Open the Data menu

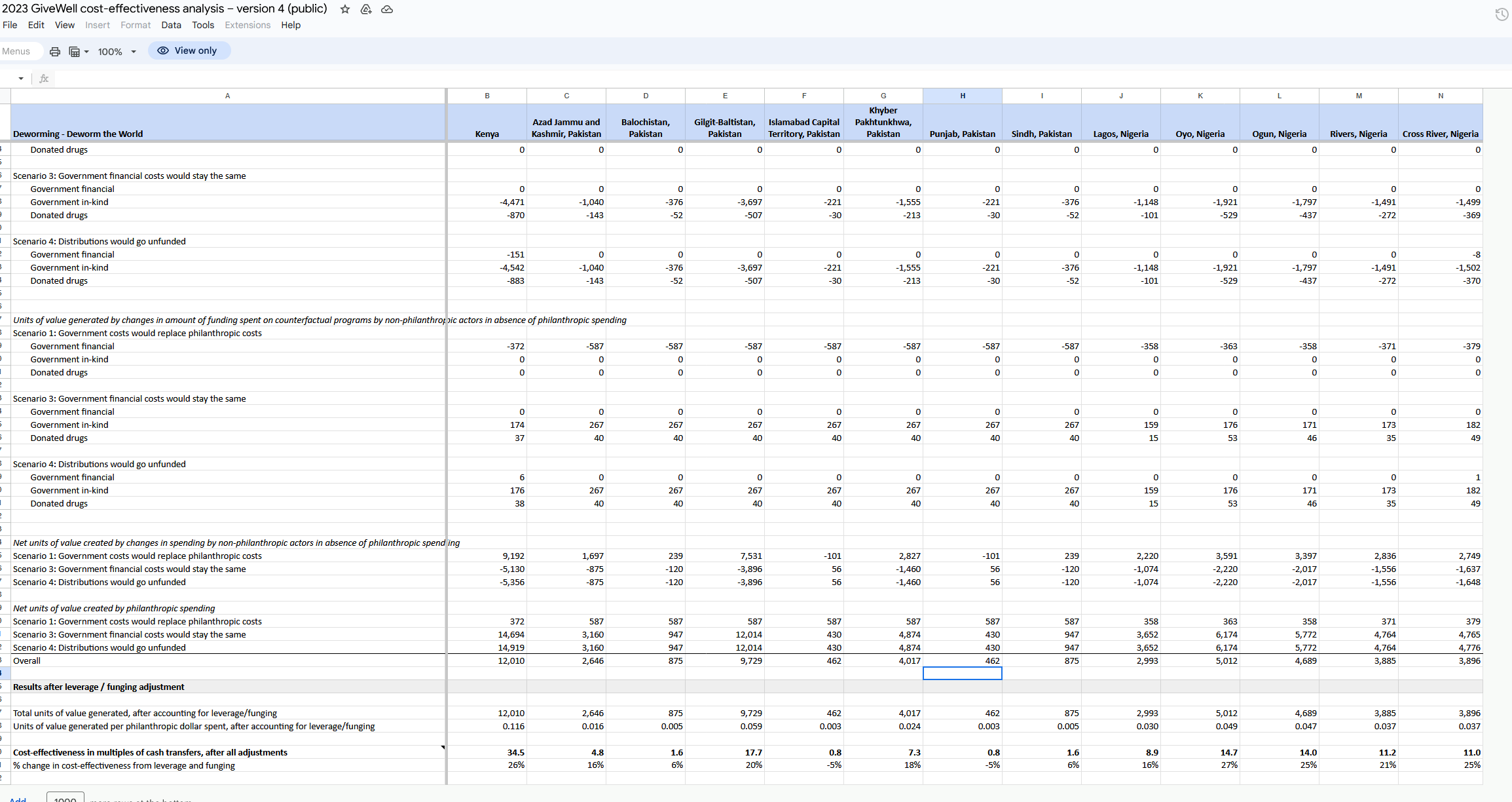[x=171, y=25]
